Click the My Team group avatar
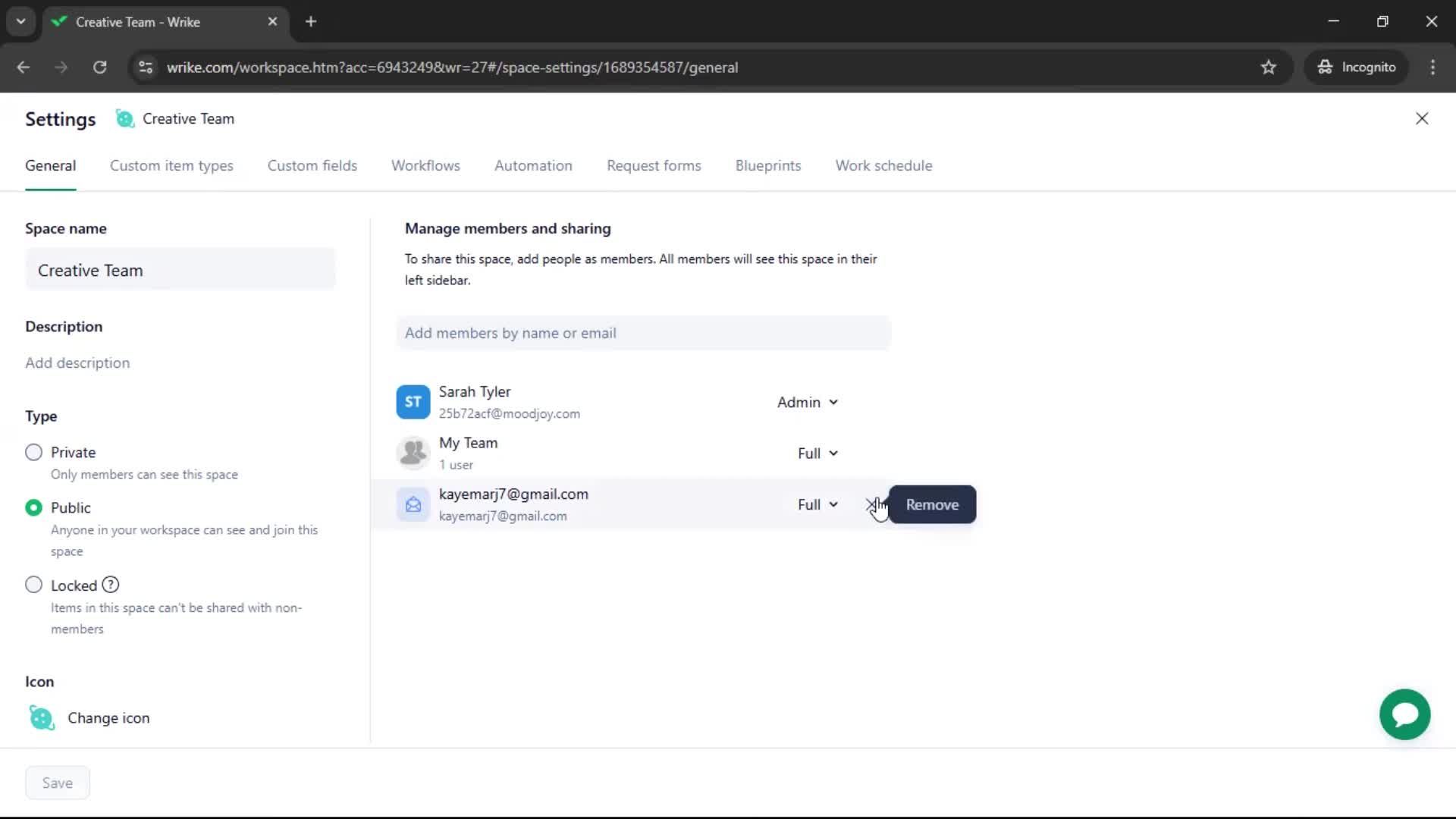 413,453
